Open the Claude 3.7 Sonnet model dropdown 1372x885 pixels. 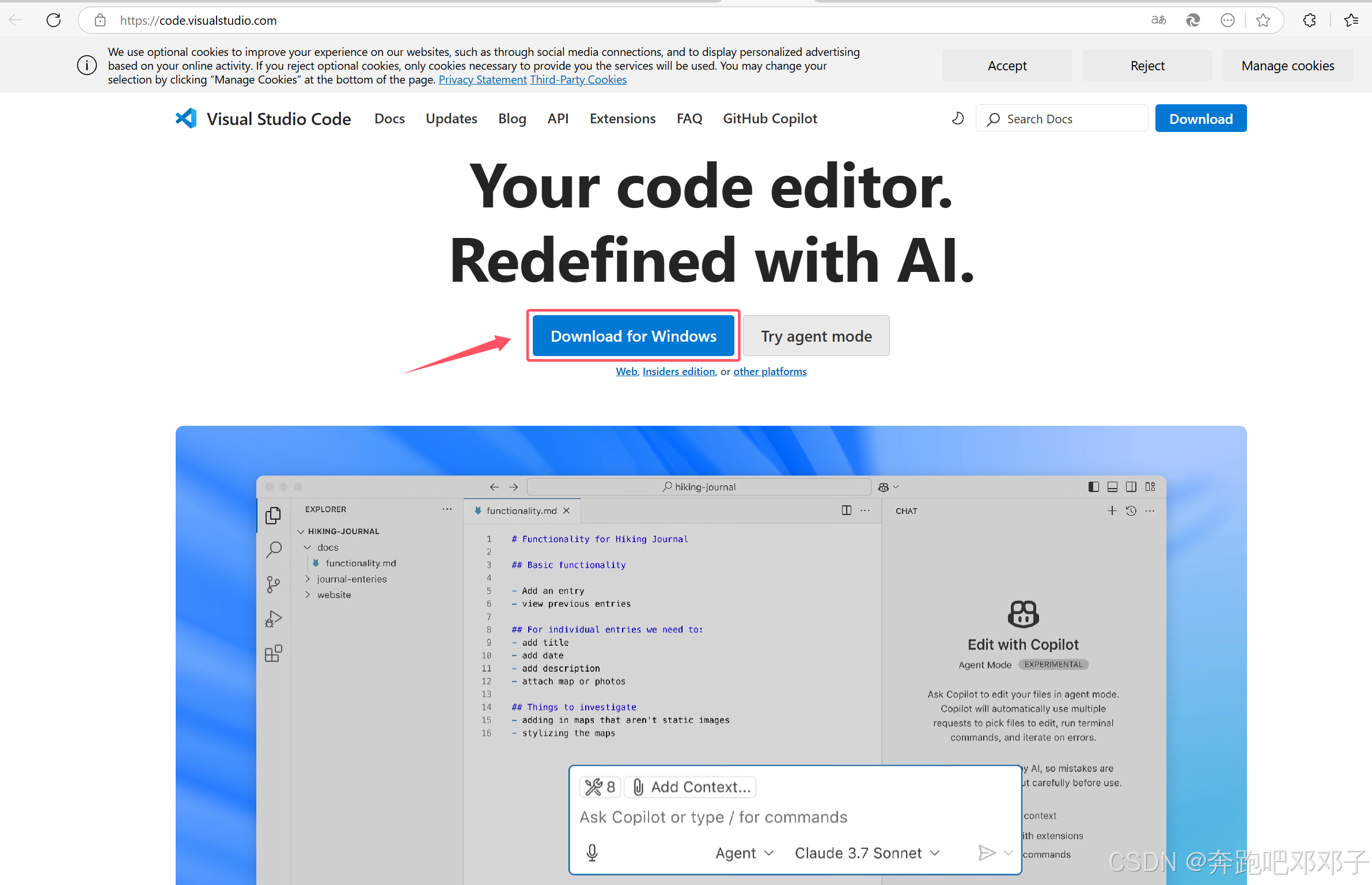tap(867, 853)
